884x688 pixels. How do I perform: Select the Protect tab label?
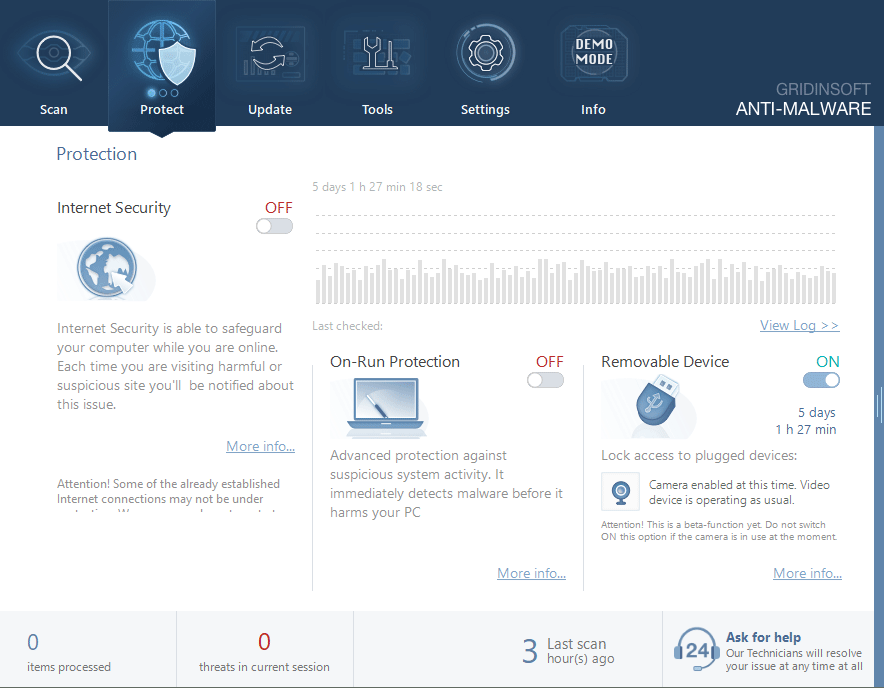pos(162,110)
